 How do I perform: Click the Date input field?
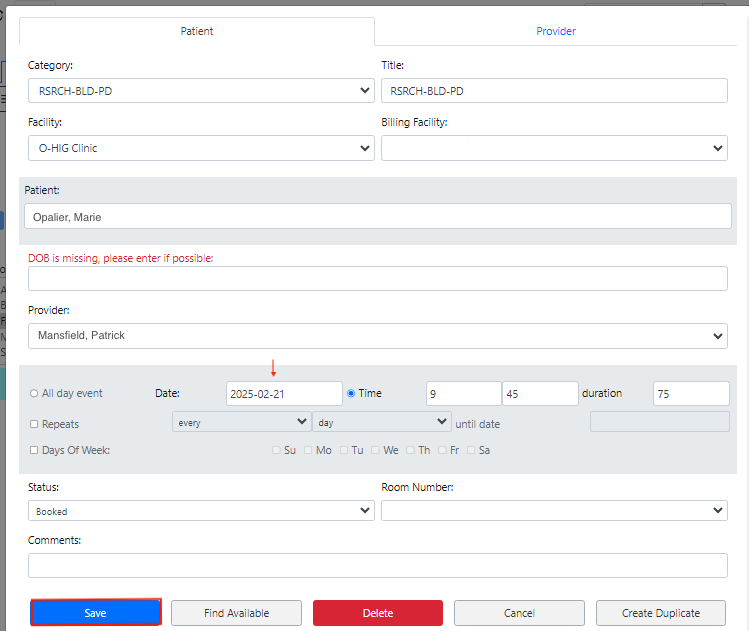click(284, 394)
